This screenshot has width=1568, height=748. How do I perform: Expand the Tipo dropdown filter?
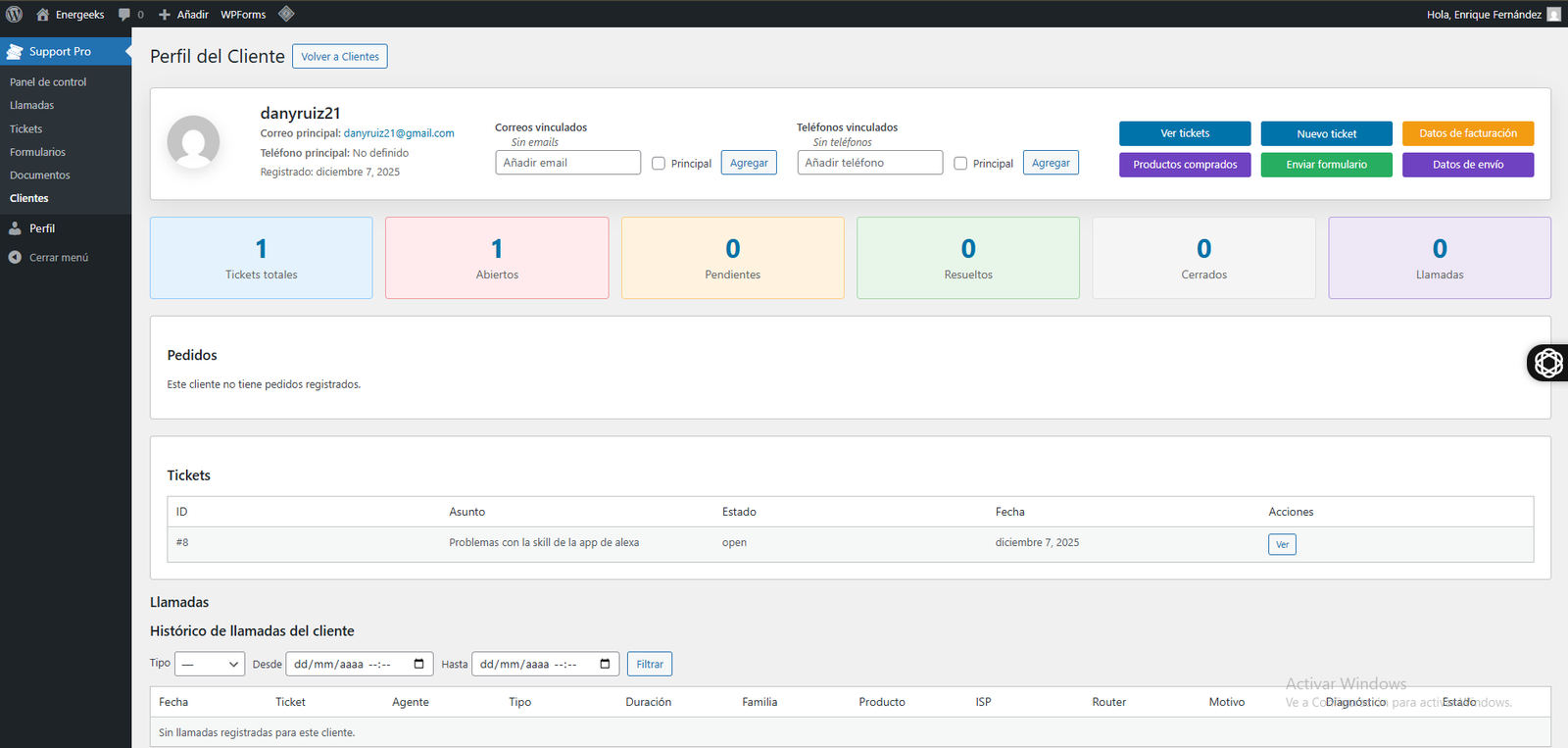click(x=210, y=664)
